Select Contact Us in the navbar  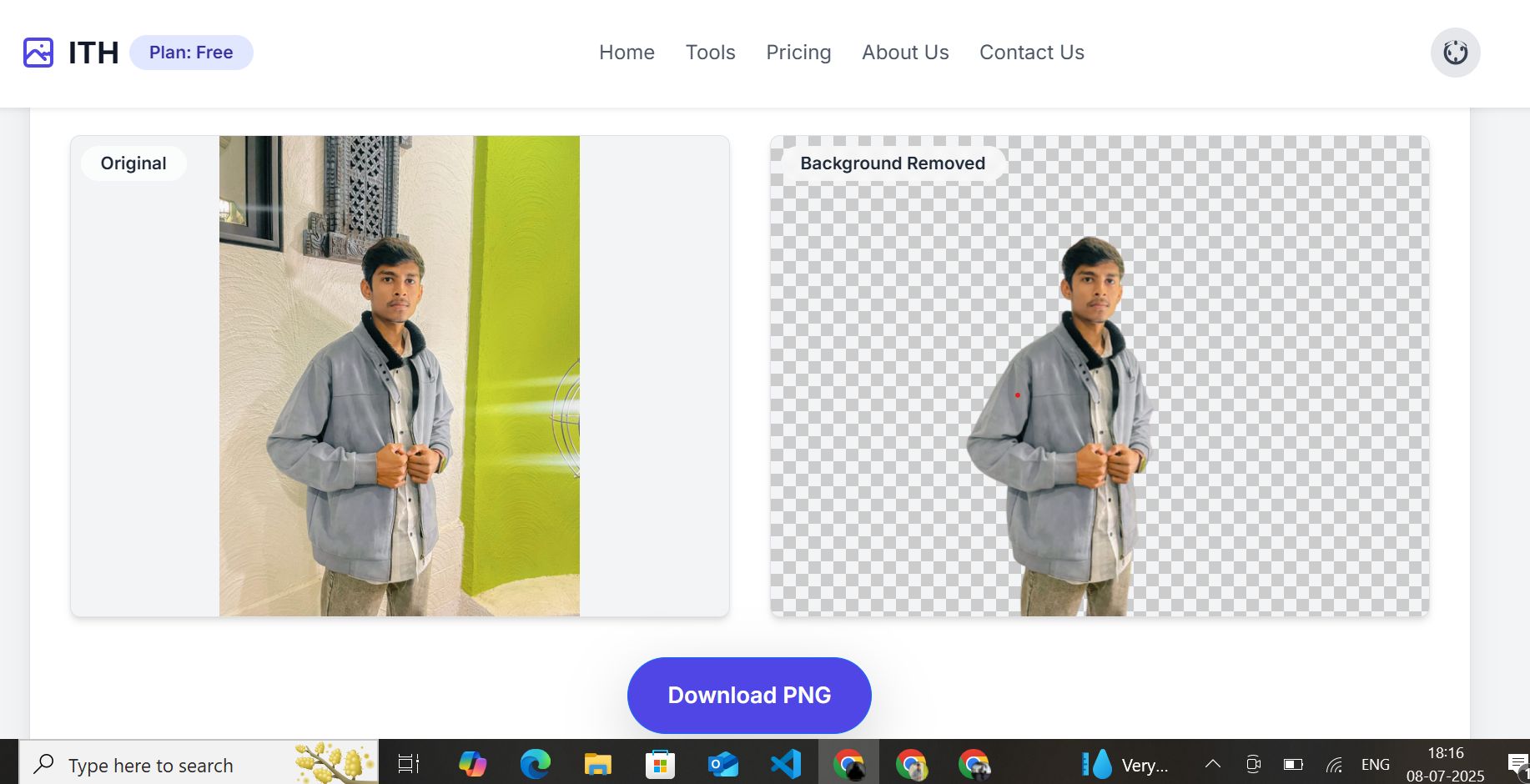pyautogui.click(x=1031, y=53)
